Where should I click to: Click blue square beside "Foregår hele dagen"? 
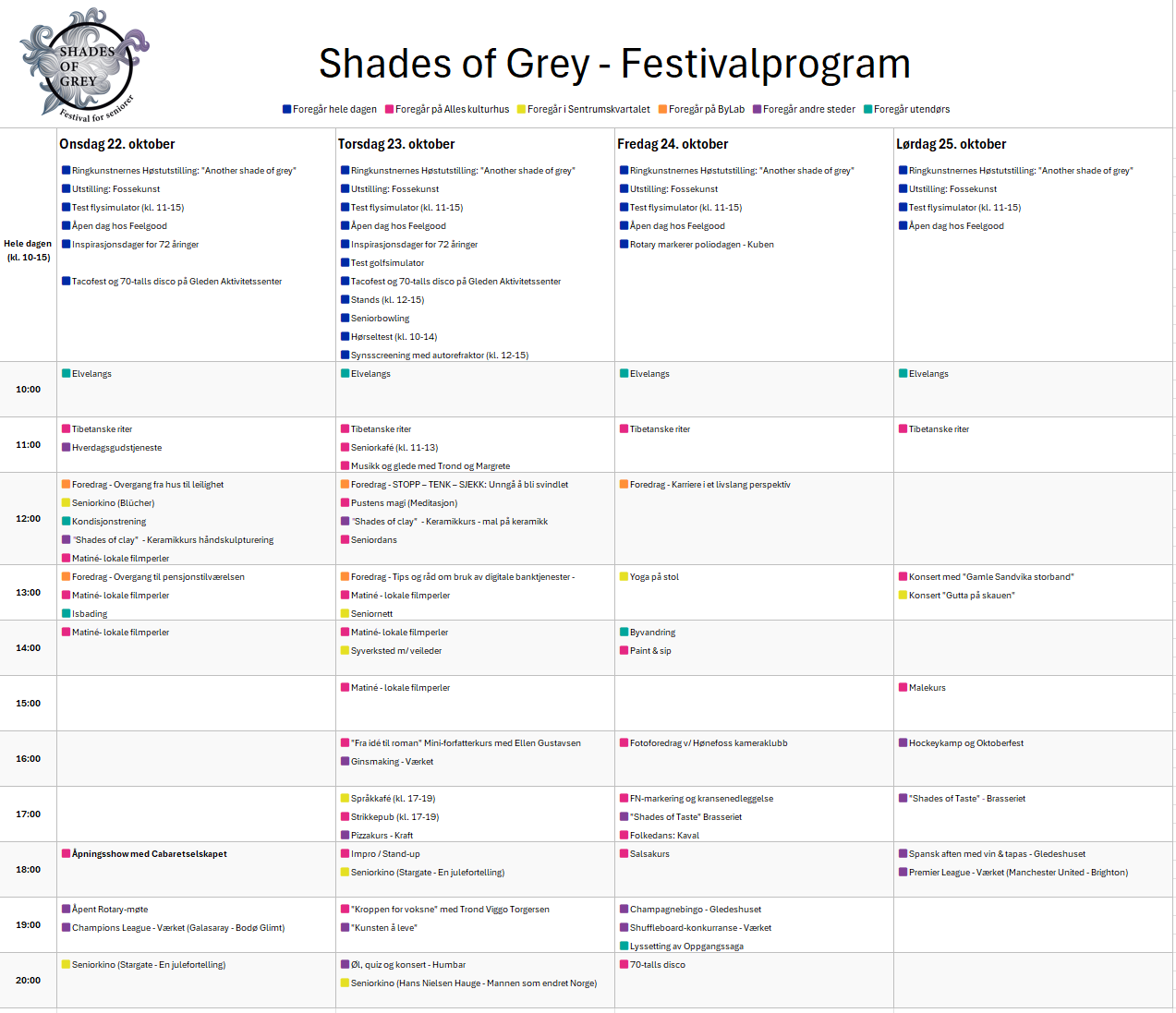[287, 109]
